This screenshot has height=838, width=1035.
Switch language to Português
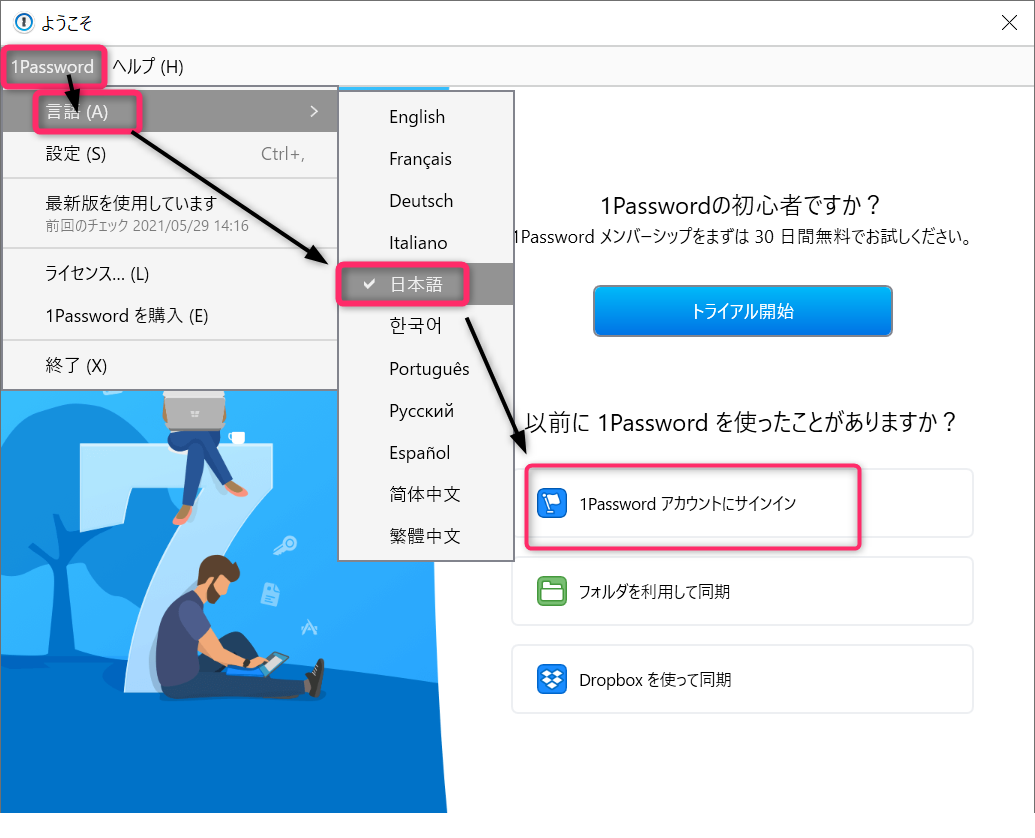coord(426,369)
